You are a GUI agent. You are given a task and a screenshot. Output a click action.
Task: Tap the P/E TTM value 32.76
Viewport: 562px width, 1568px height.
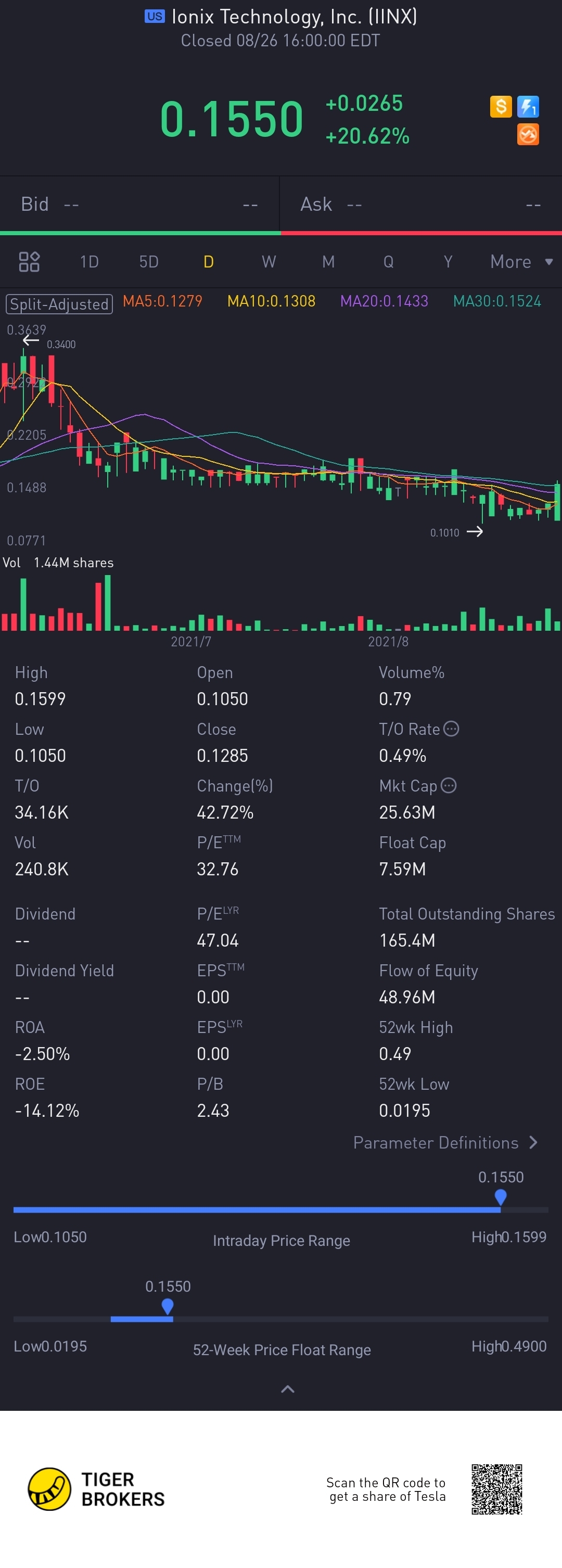coord(218,869)
